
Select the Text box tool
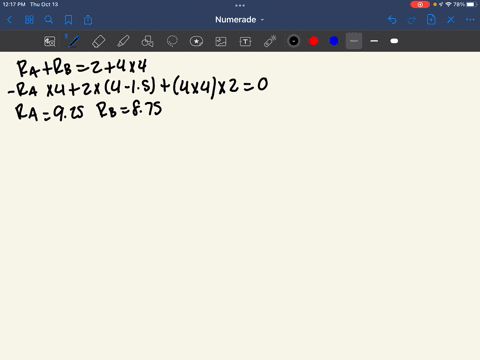coord(245,41)
